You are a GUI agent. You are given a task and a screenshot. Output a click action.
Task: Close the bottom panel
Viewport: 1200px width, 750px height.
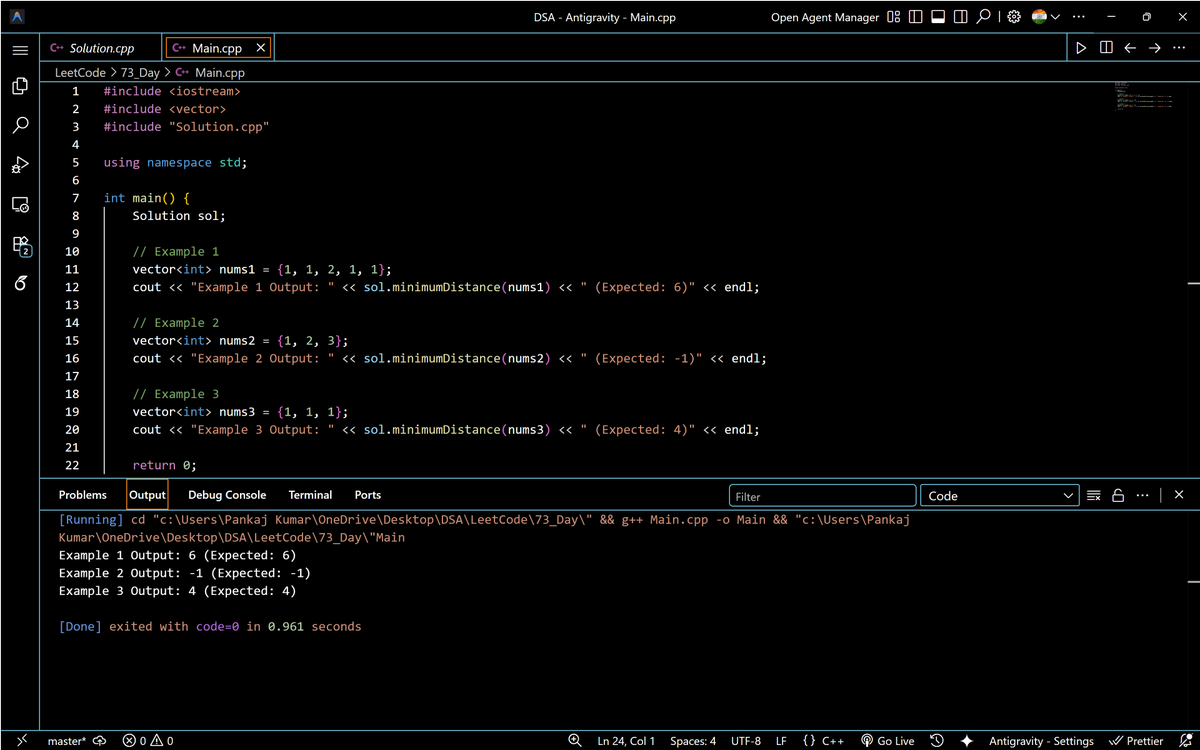coord(1179,495)
